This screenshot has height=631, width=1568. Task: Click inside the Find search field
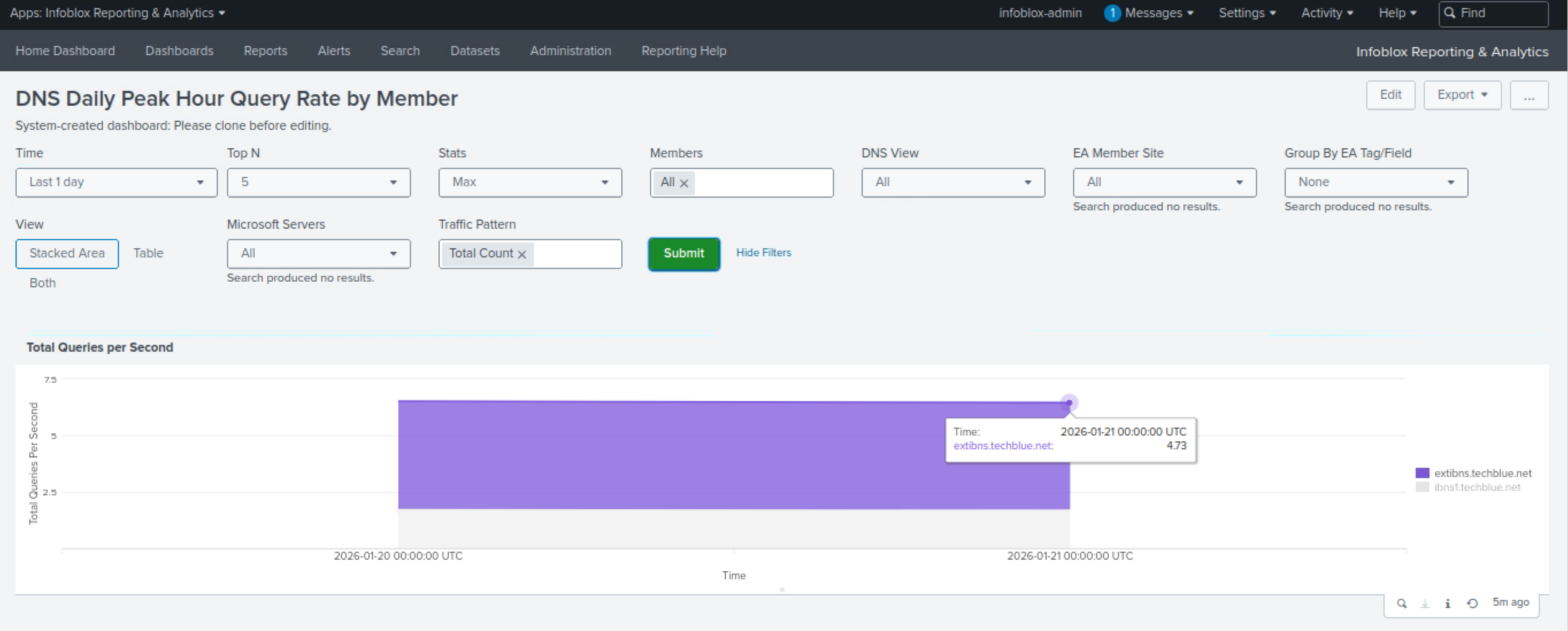coord(1500,13)
